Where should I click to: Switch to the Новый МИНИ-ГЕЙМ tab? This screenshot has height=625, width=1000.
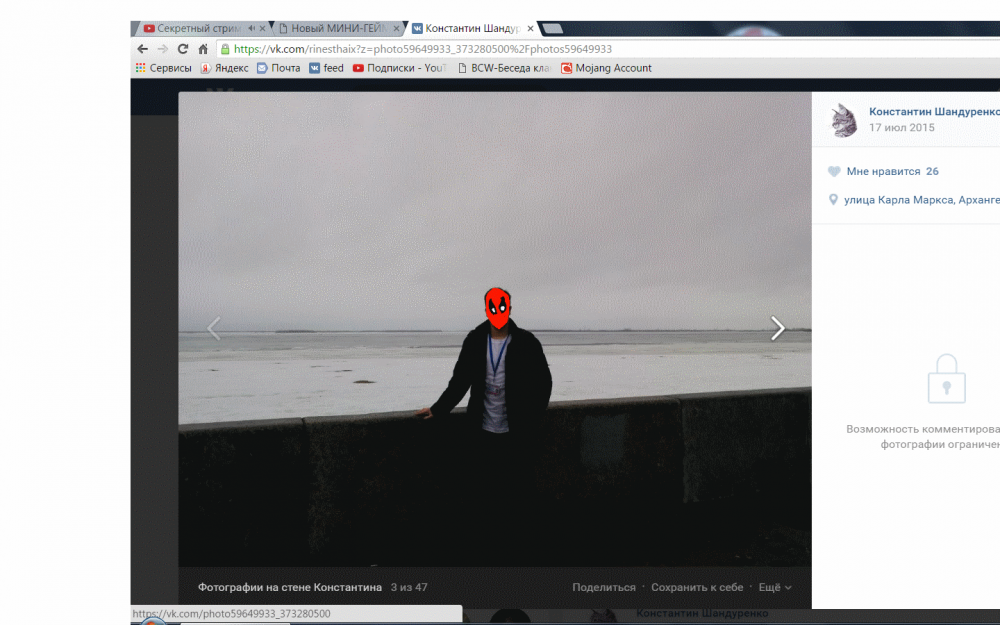339,29
